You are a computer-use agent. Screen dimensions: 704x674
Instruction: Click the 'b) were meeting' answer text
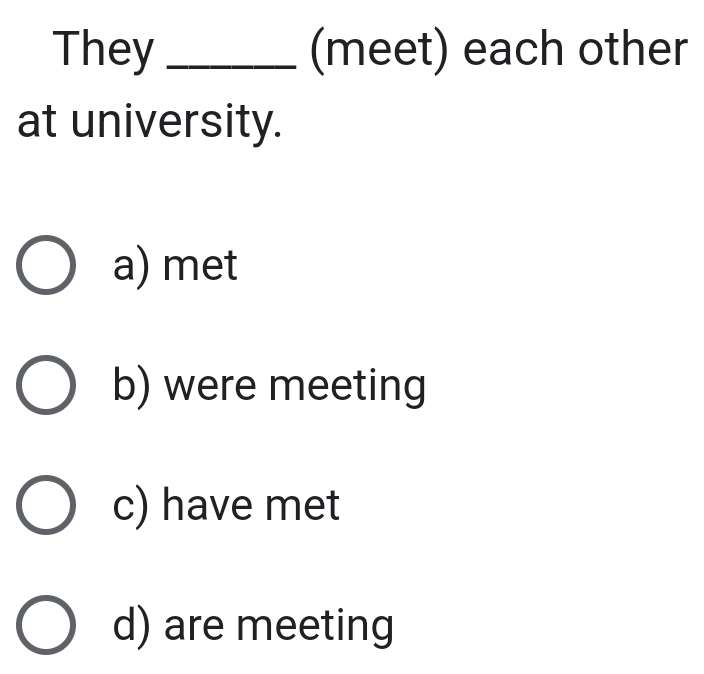pos(269,387)
